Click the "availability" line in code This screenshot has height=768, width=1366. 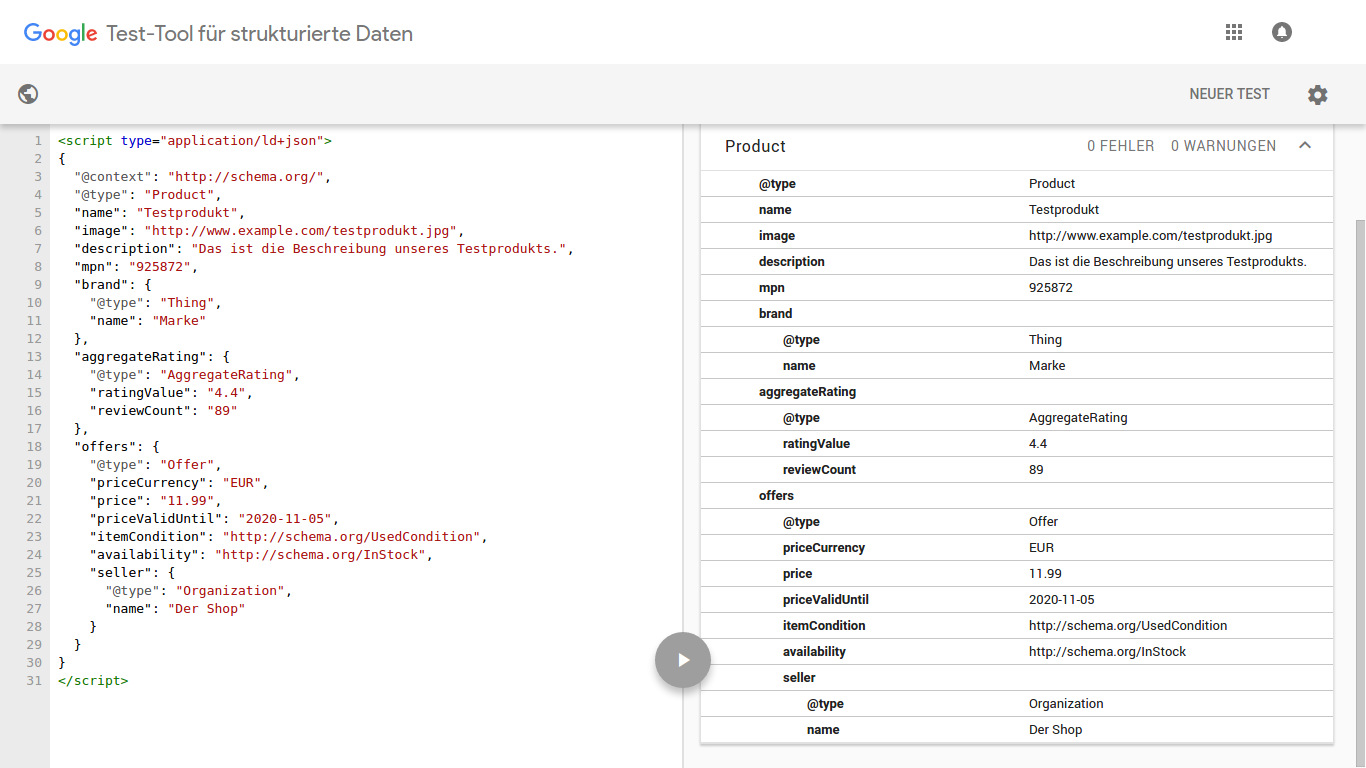pos(261,555)
